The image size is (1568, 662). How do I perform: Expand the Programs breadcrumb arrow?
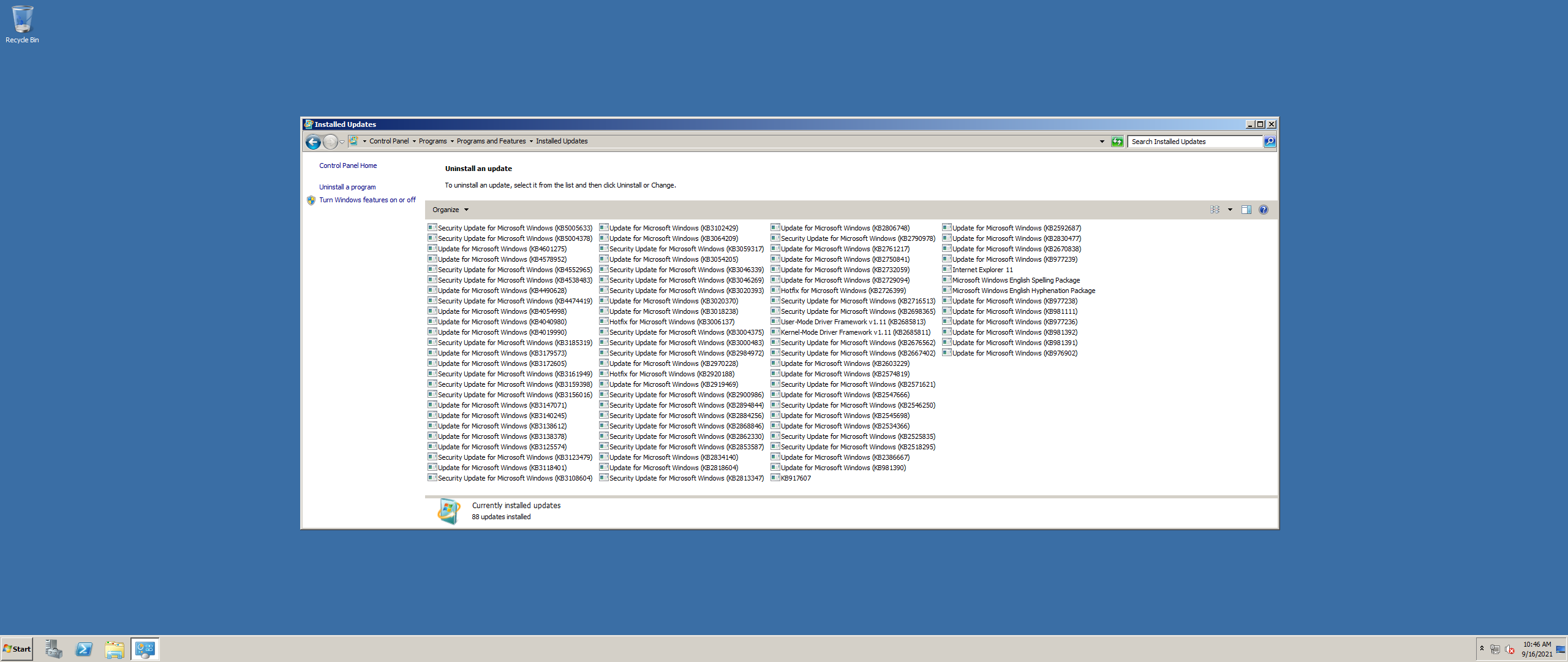(452, 142)
